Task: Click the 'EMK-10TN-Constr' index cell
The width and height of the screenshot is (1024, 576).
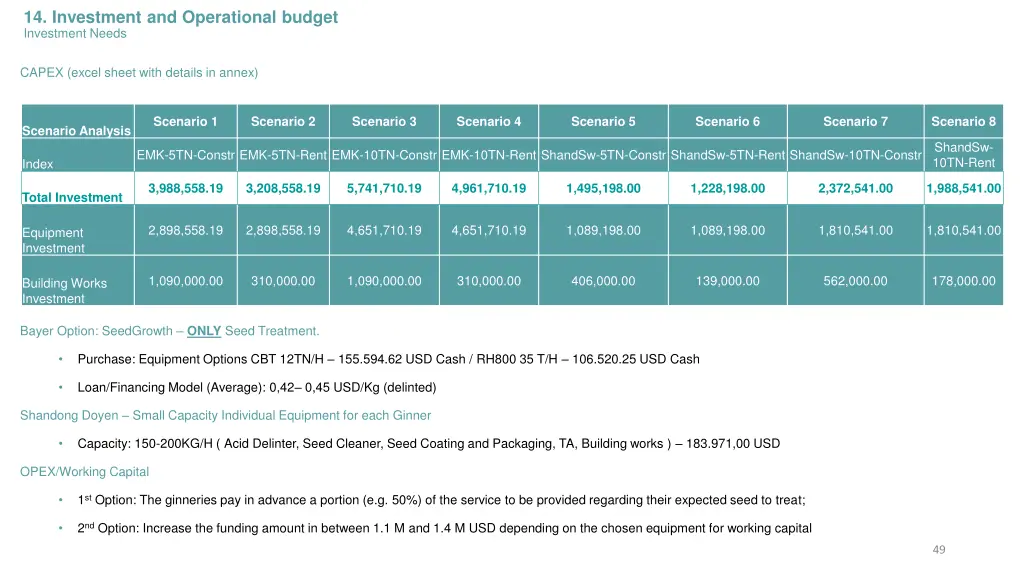Action: [384, 155]
